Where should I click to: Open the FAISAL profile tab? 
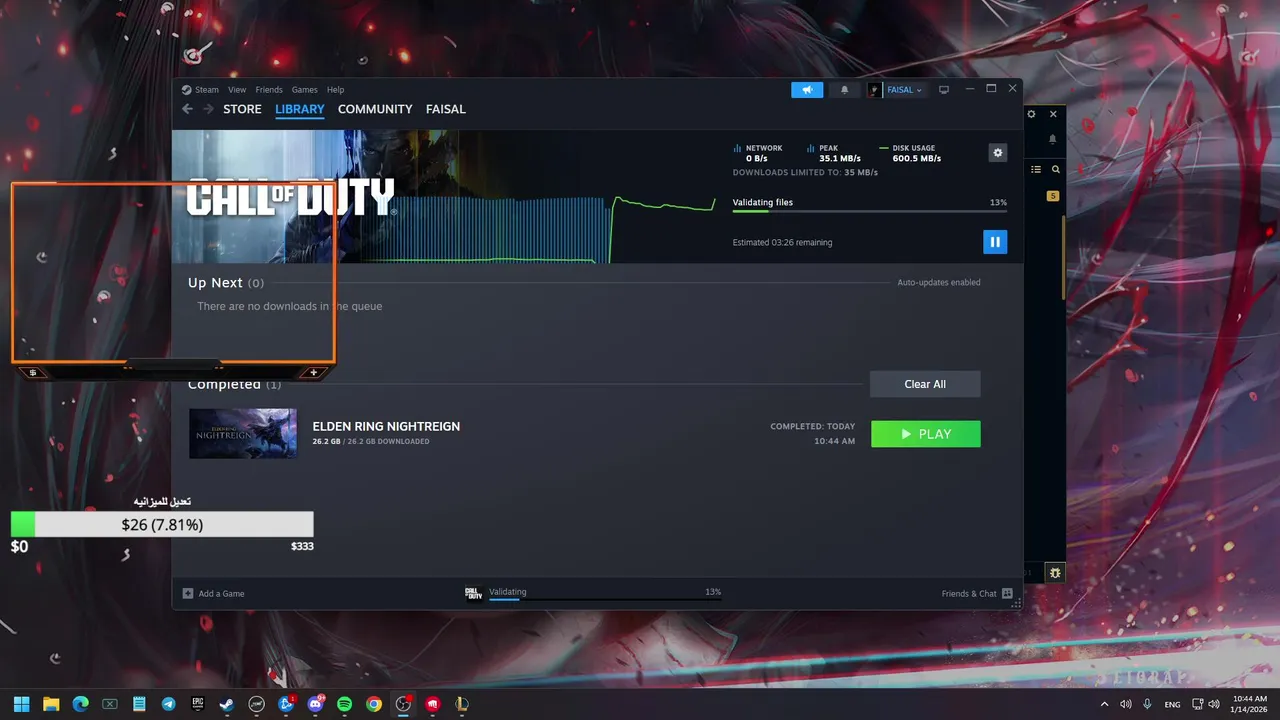446,109
